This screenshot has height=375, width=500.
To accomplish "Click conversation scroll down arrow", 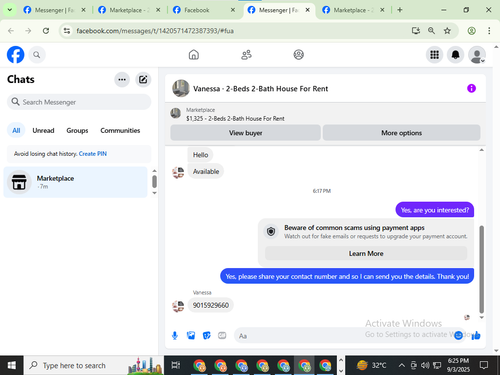I will tap(481, 317).
